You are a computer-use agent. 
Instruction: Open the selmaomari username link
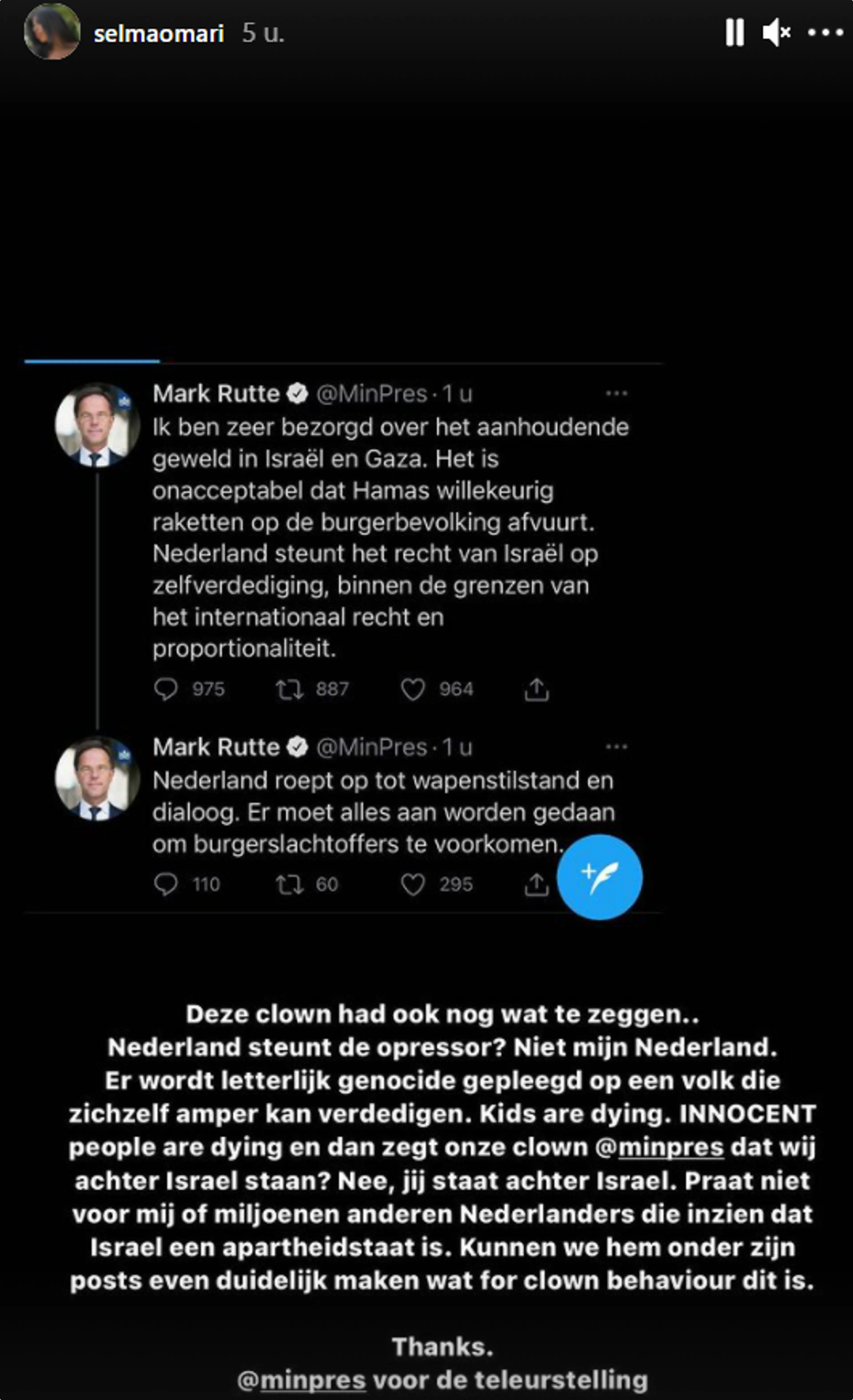159,34
